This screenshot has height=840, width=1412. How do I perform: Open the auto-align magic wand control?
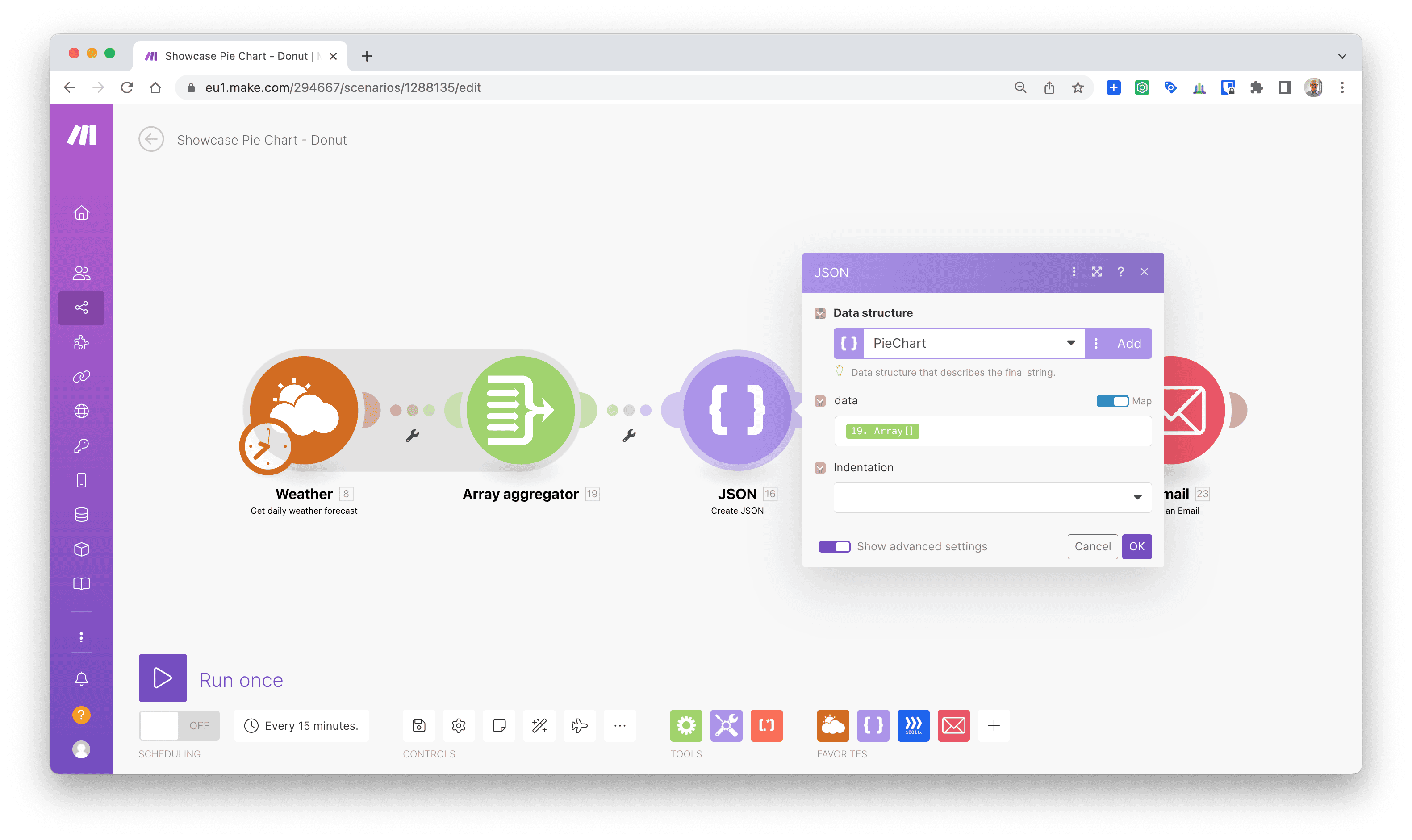click(x=539, y=726)
